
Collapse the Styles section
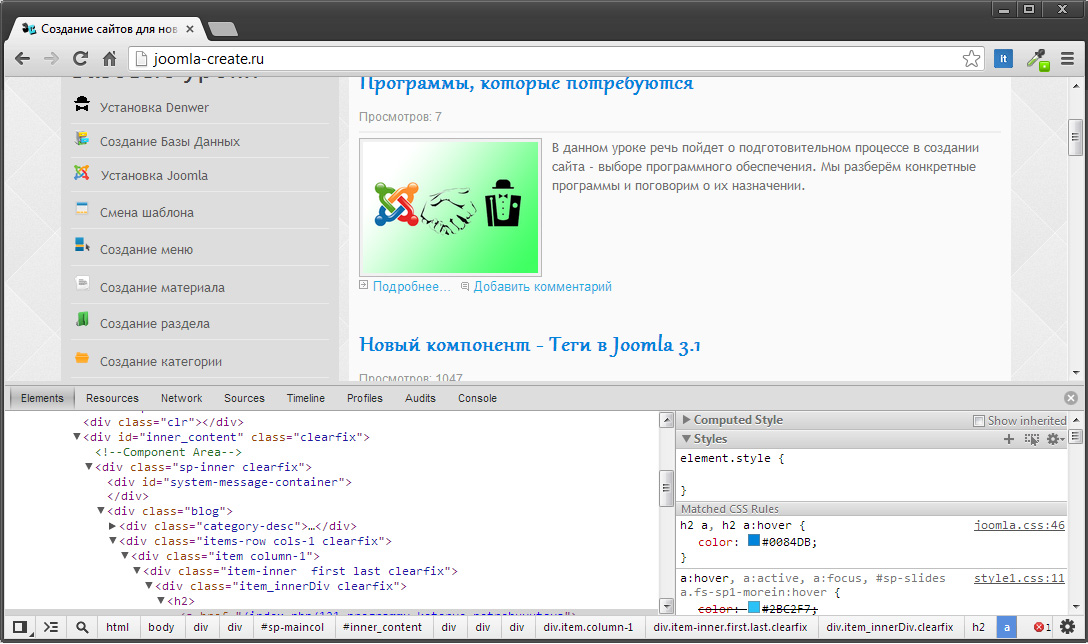686,439
